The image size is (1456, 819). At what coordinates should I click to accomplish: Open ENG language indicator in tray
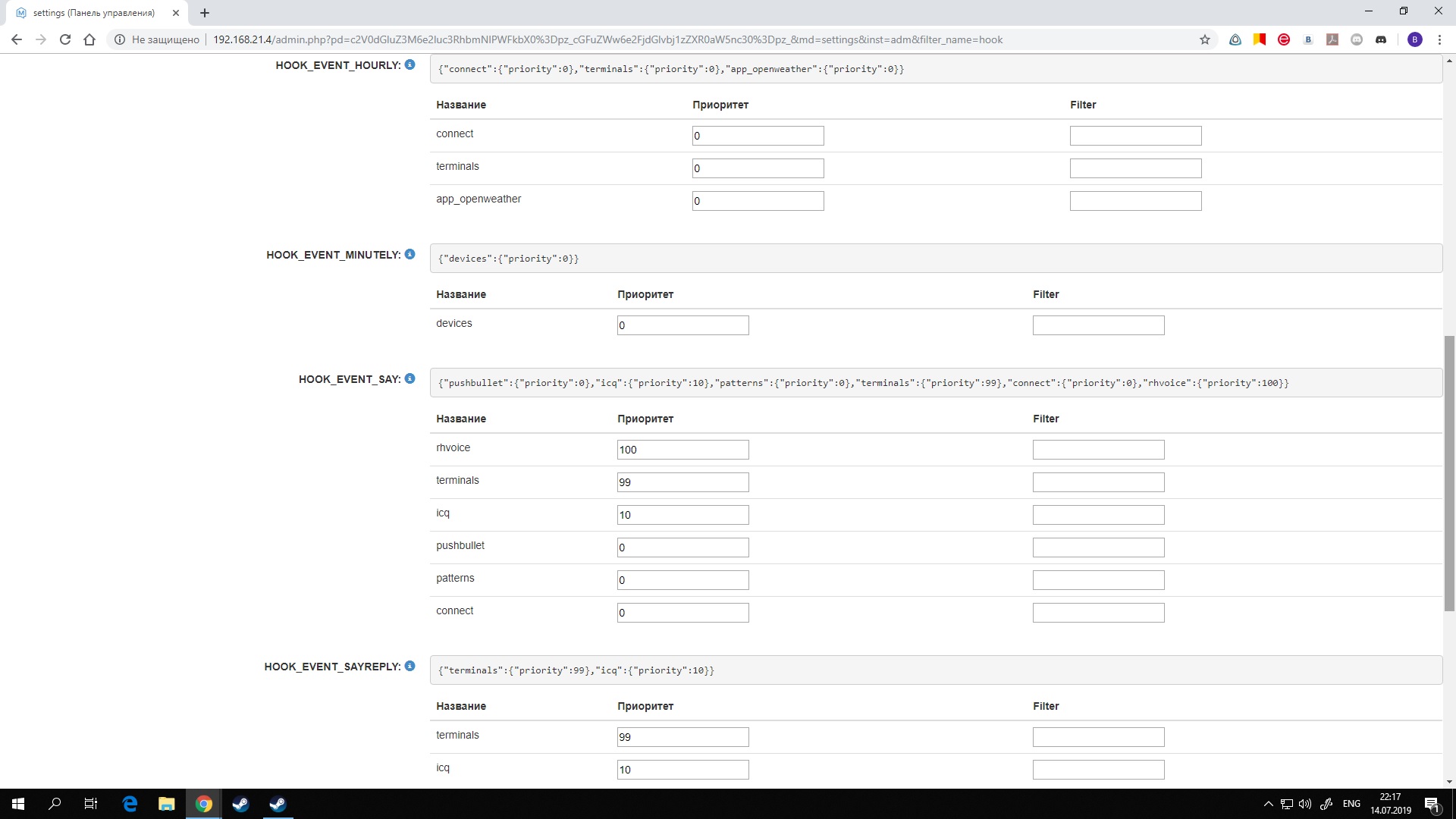pos(1351,804)
